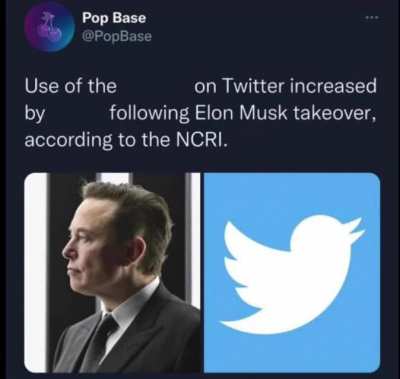Click the bird's beak in Twitter logo
Screen dimensions: 400x379
(356, 229)
